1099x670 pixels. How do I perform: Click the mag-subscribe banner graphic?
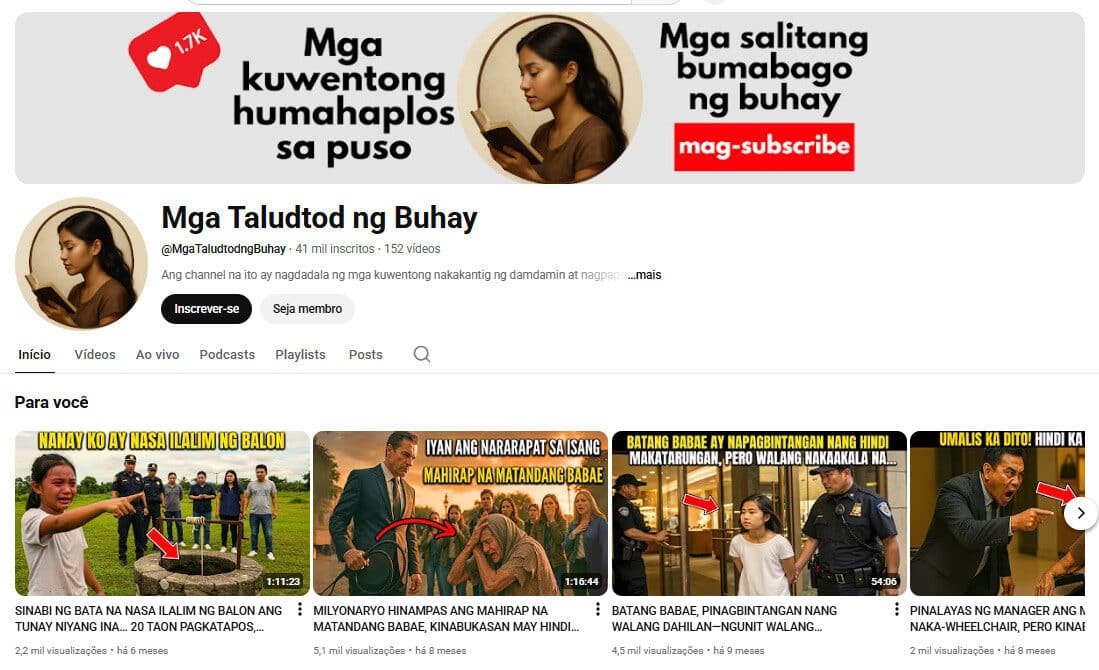tap(764, 146)
